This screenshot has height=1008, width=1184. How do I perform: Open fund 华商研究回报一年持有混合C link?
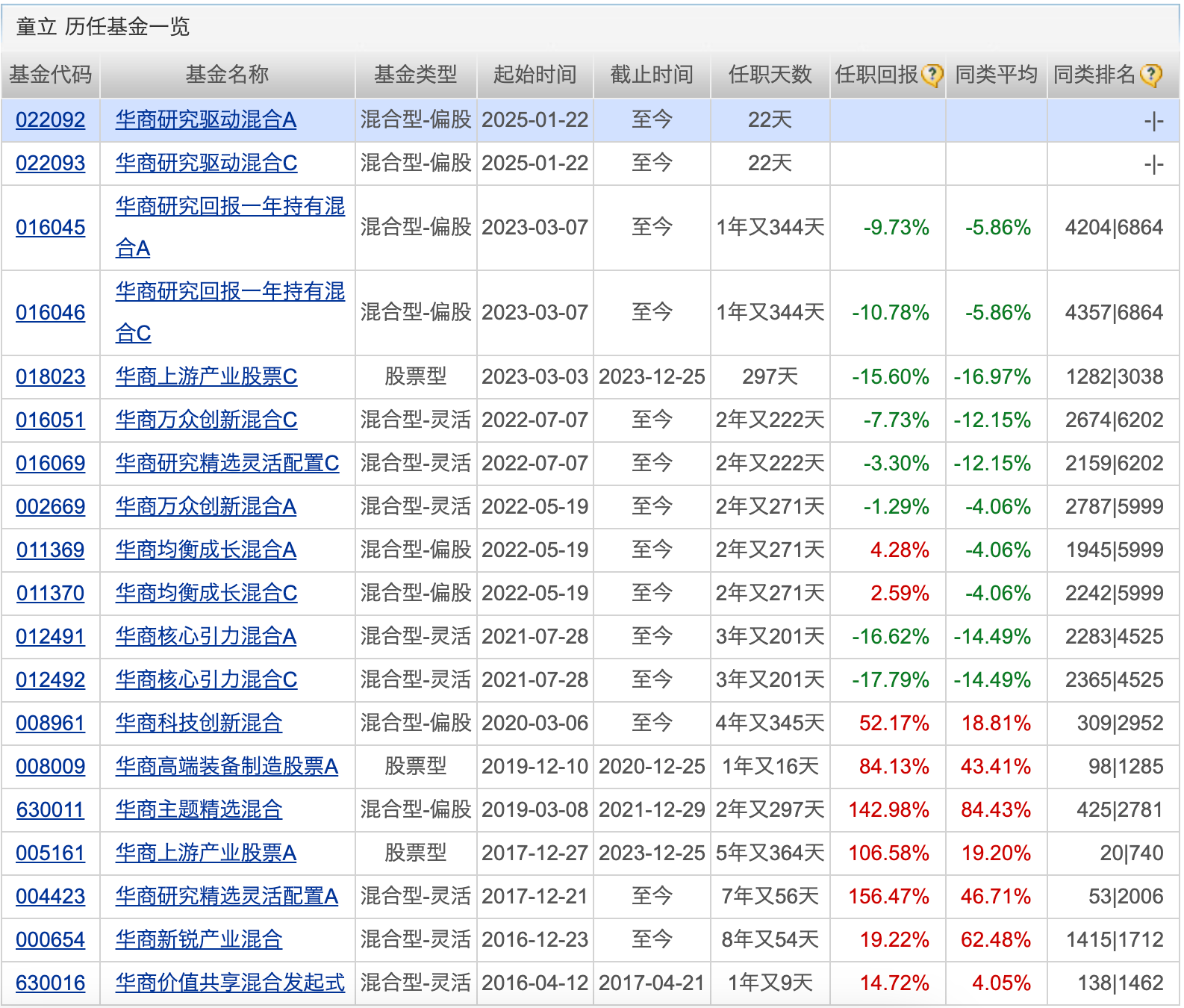tap(230, 312)
